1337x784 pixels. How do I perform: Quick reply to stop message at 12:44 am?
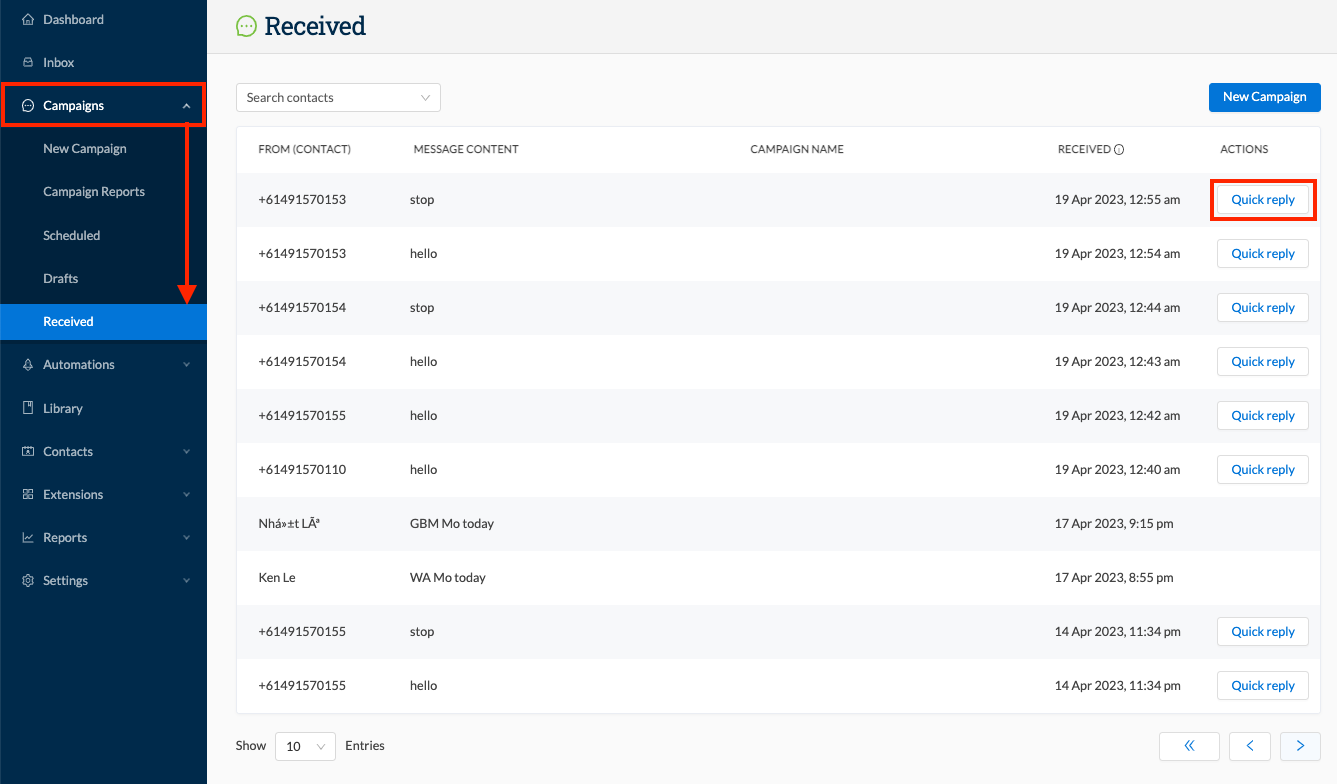(x=1263, y=308)
